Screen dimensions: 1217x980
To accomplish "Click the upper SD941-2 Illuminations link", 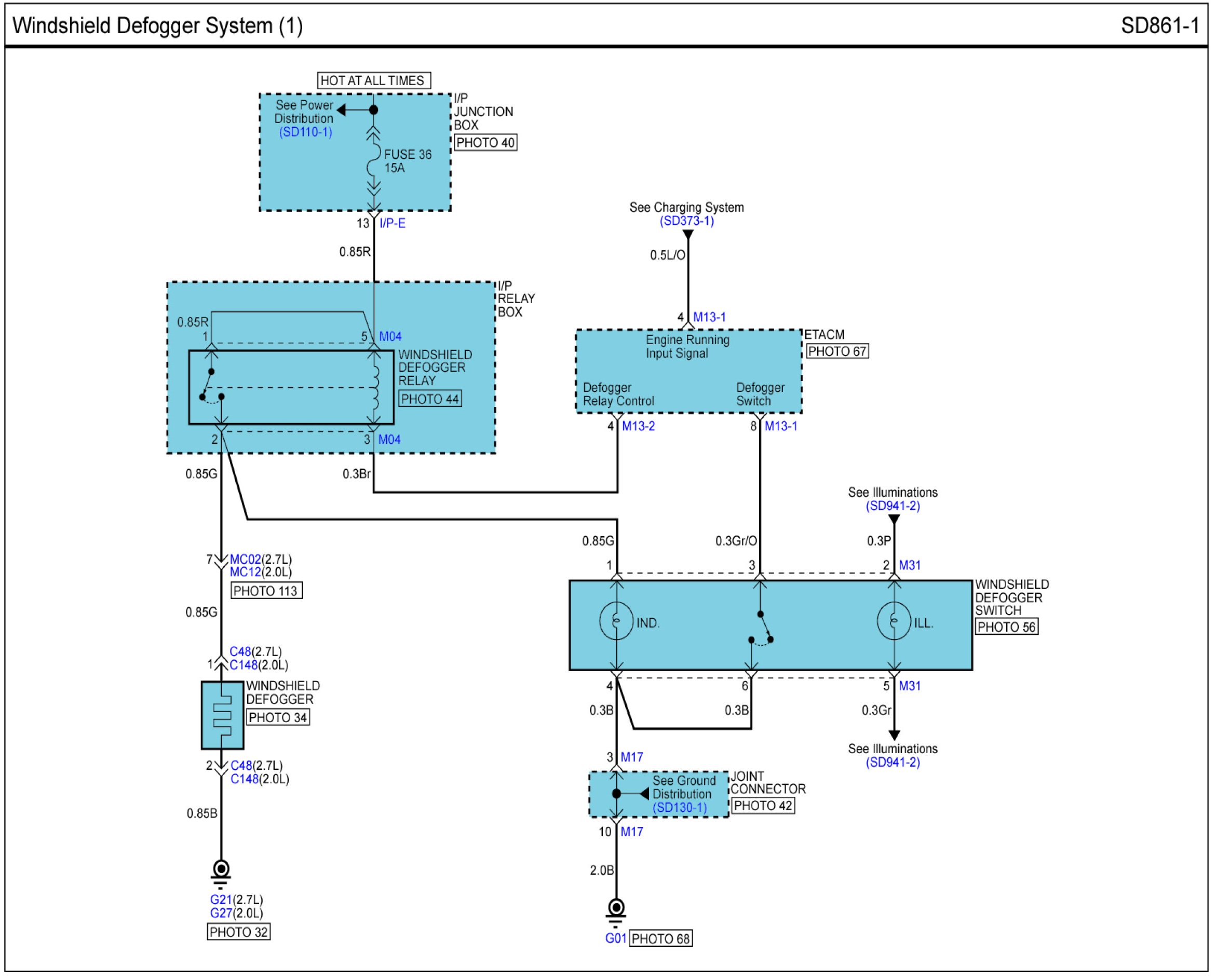I will pos(893,506).
